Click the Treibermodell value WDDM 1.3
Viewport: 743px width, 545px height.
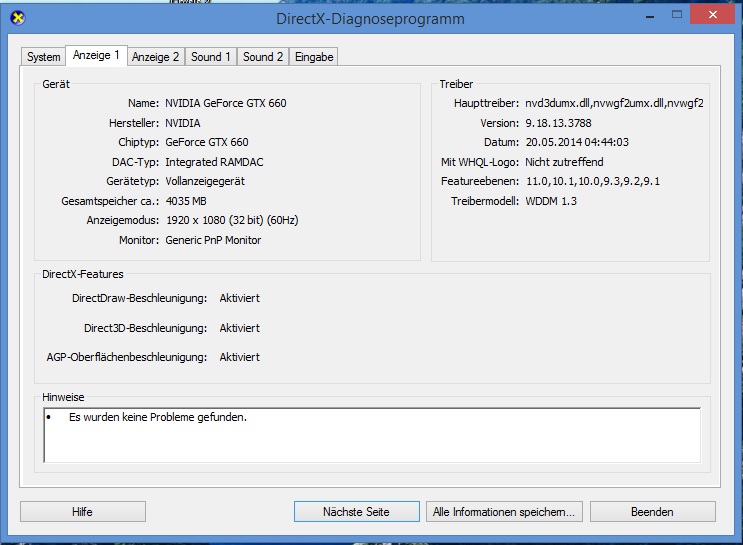pos(551,201)
